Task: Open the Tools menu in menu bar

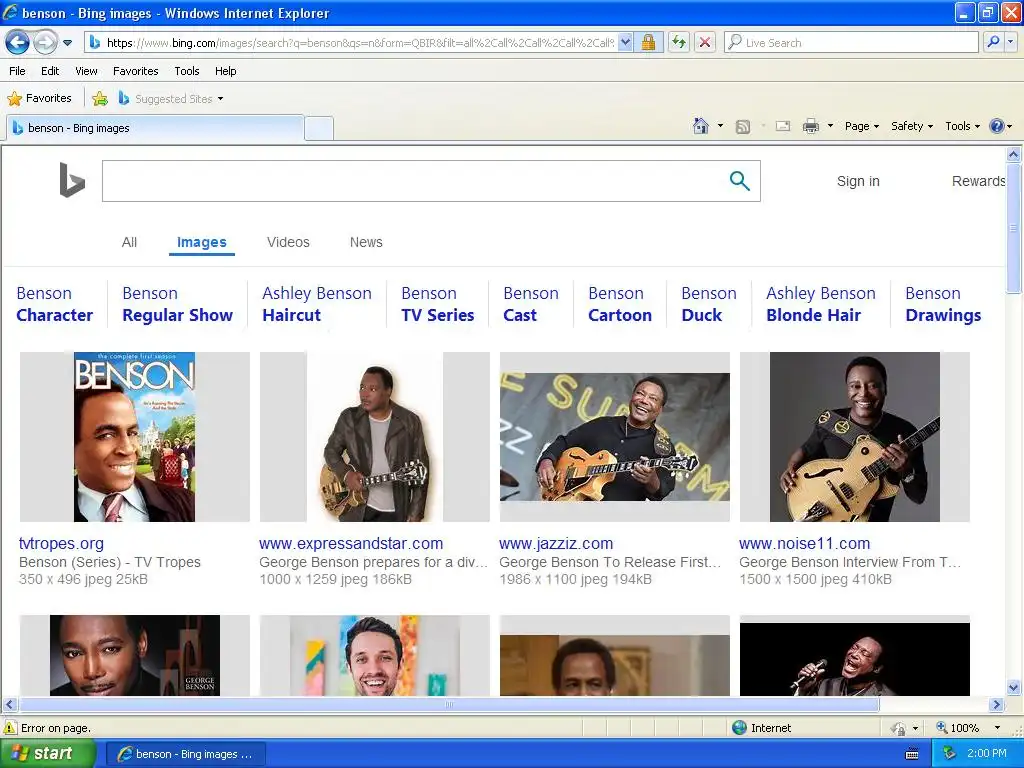Action: 187,71
